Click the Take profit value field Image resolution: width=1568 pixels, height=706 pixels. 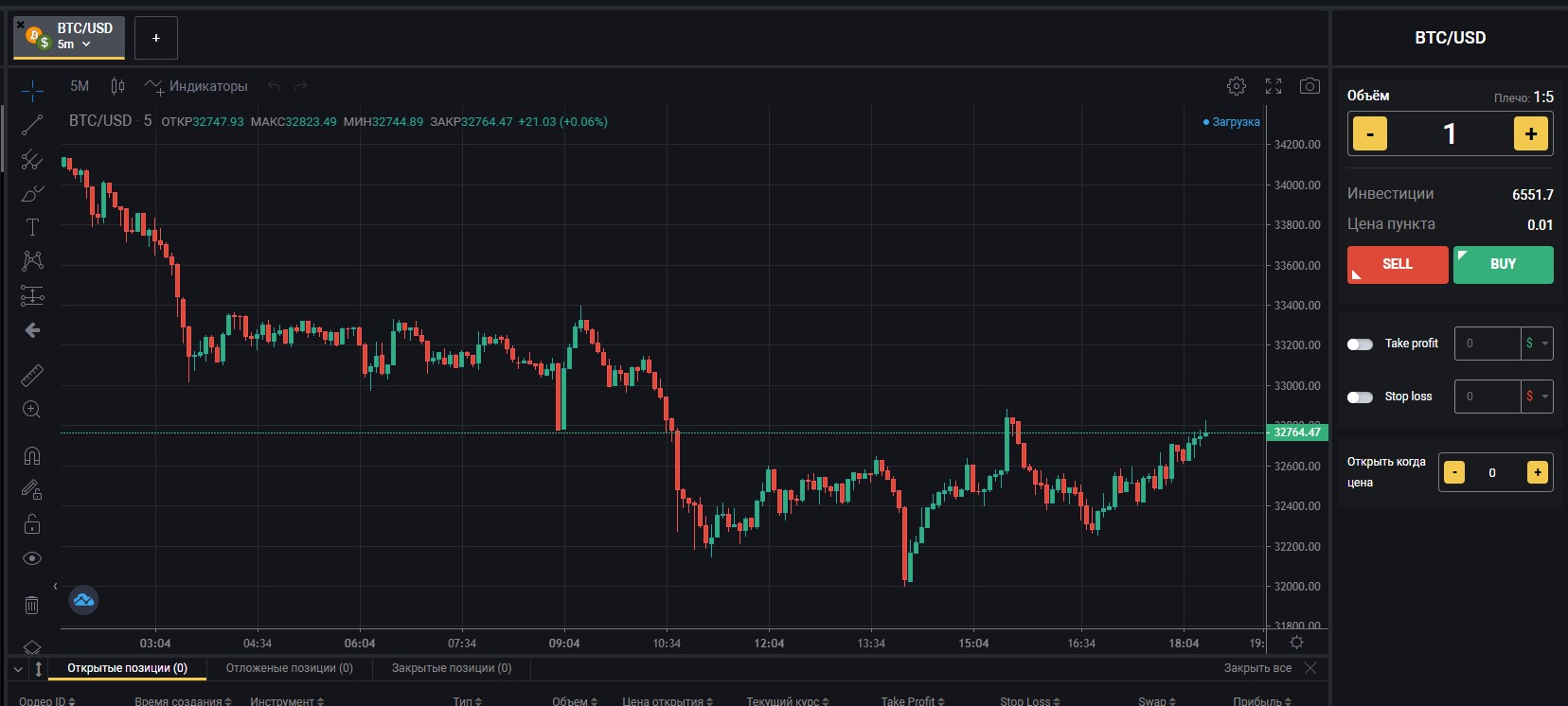click(x=1488, y=344)
